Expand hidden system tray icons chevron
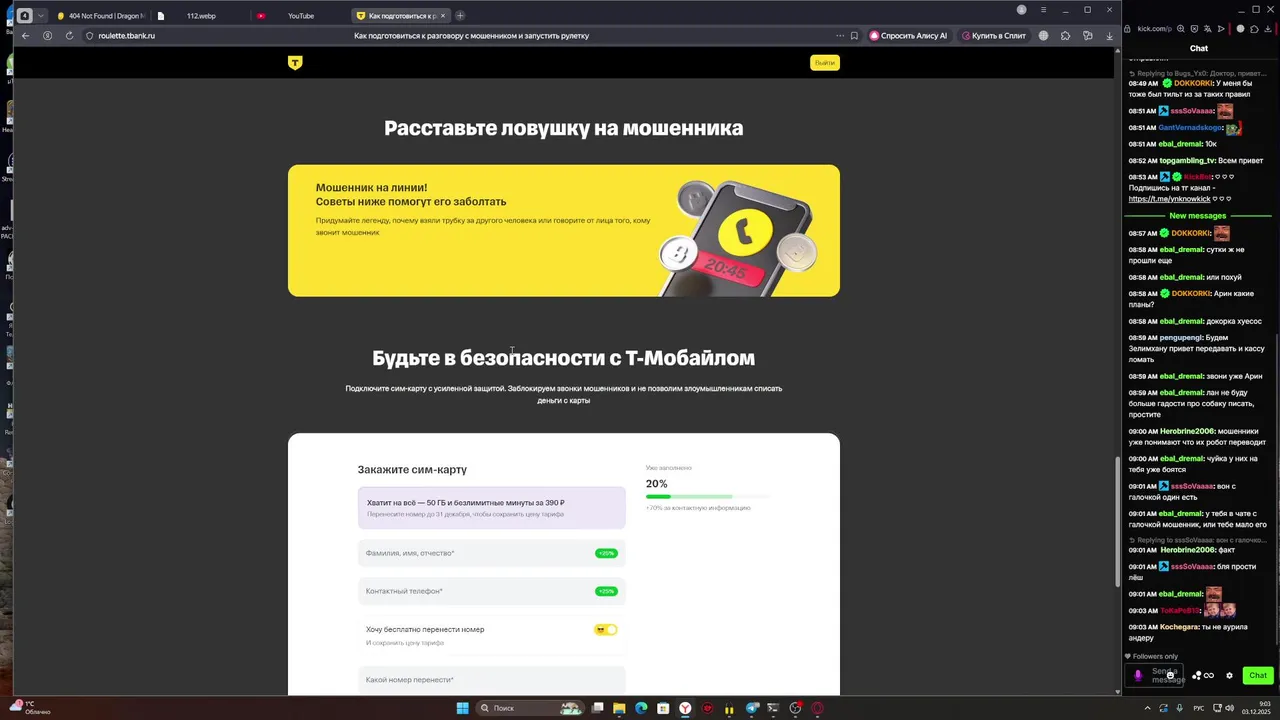Screen dimensions: 1280x720 click(x=1147, y=708)
